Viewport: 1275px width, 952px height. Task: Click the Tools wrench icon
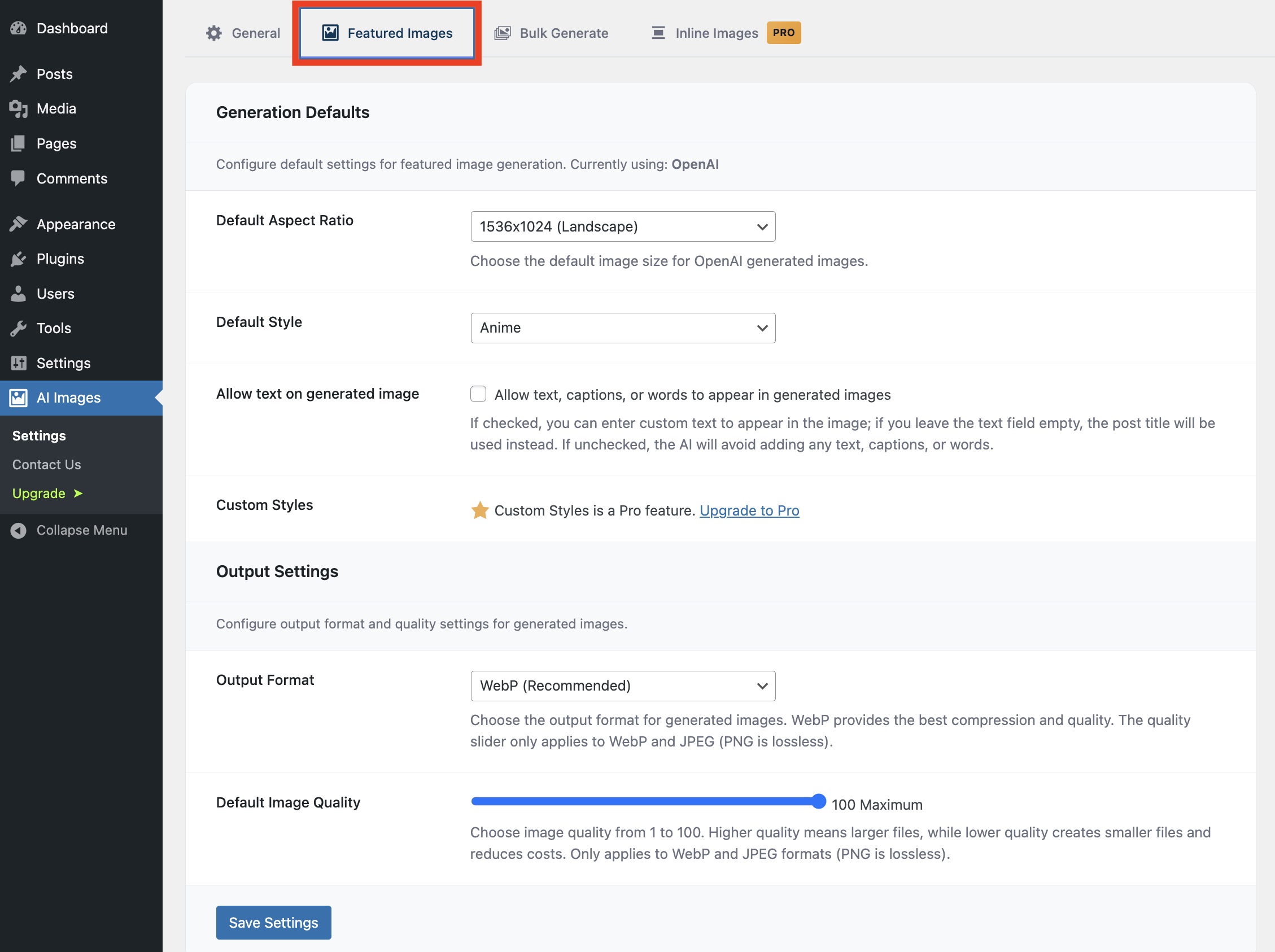point(18,328)
